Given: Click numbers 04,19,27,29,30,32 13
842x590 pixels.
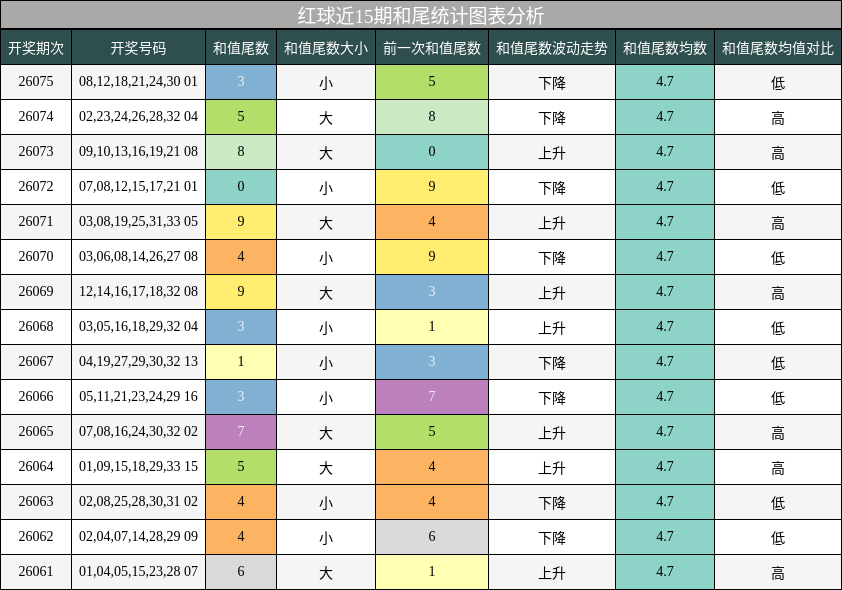Looking at the screenshot, I should coord(139,361).
